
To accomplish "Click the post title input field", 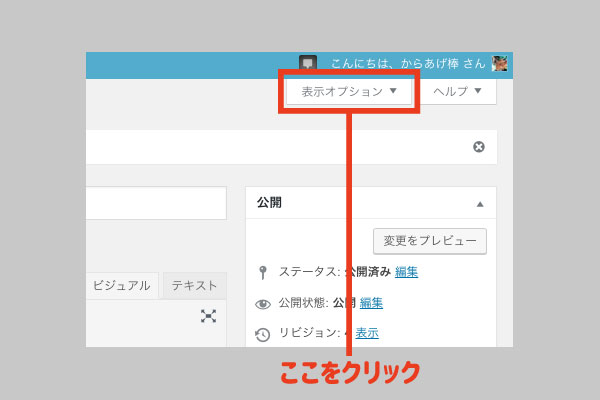I will coord(156,203).
